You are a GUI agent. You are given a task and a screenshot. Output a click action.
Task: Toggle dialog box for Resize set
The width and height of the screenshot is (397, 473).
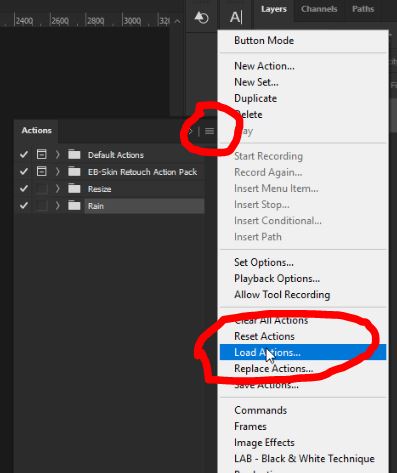click(42, 188)
